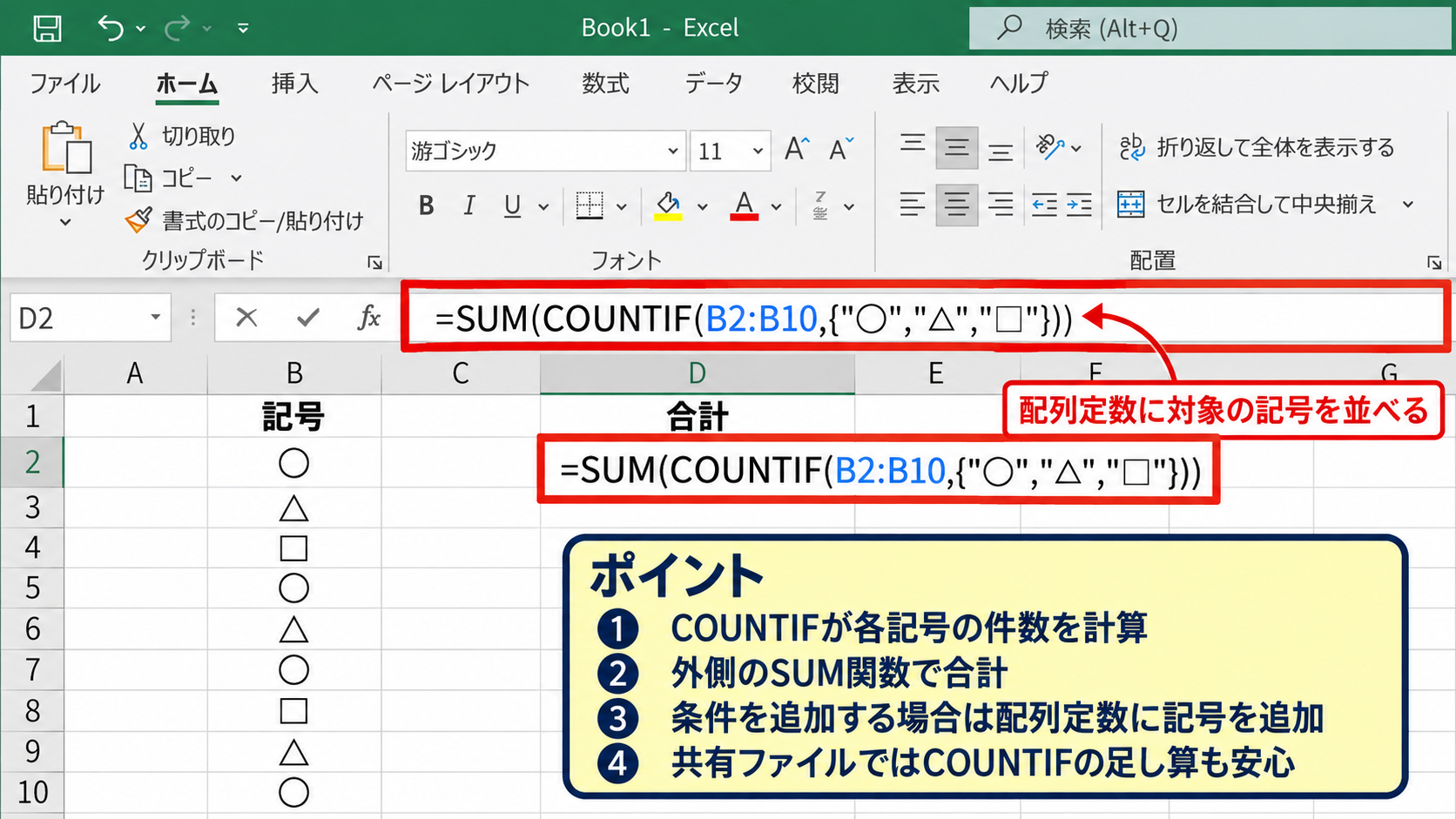The height and width of the screenshot is (819, 1456).
Task: Open Insert Function fx icon
Action: pyautogui.click(x=369, y=318)
